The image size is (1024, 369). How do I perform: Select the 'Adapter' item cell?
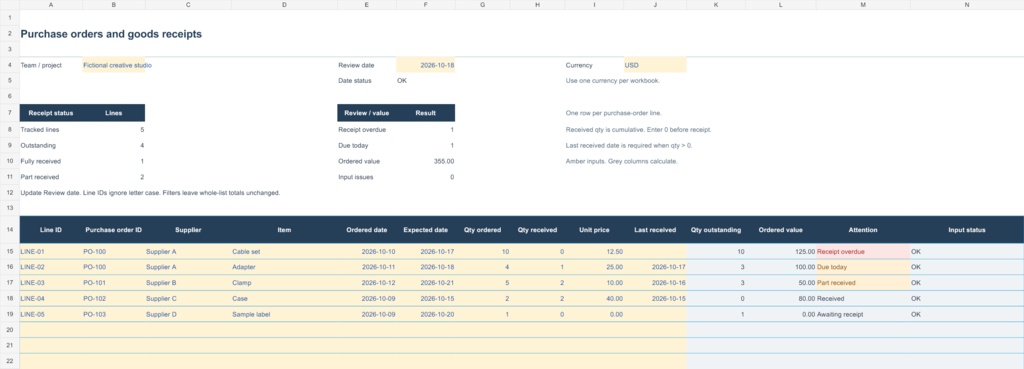285,267
